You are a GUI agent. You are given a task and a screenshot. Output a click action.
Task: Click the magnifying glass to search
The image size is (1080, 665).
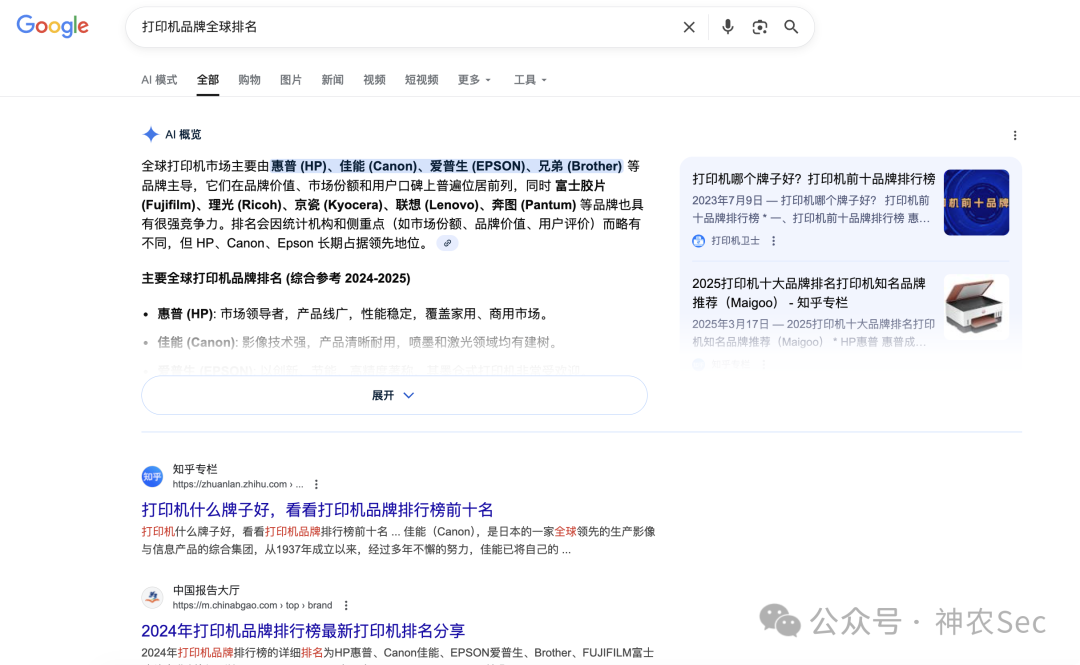[x=791, y=27]
